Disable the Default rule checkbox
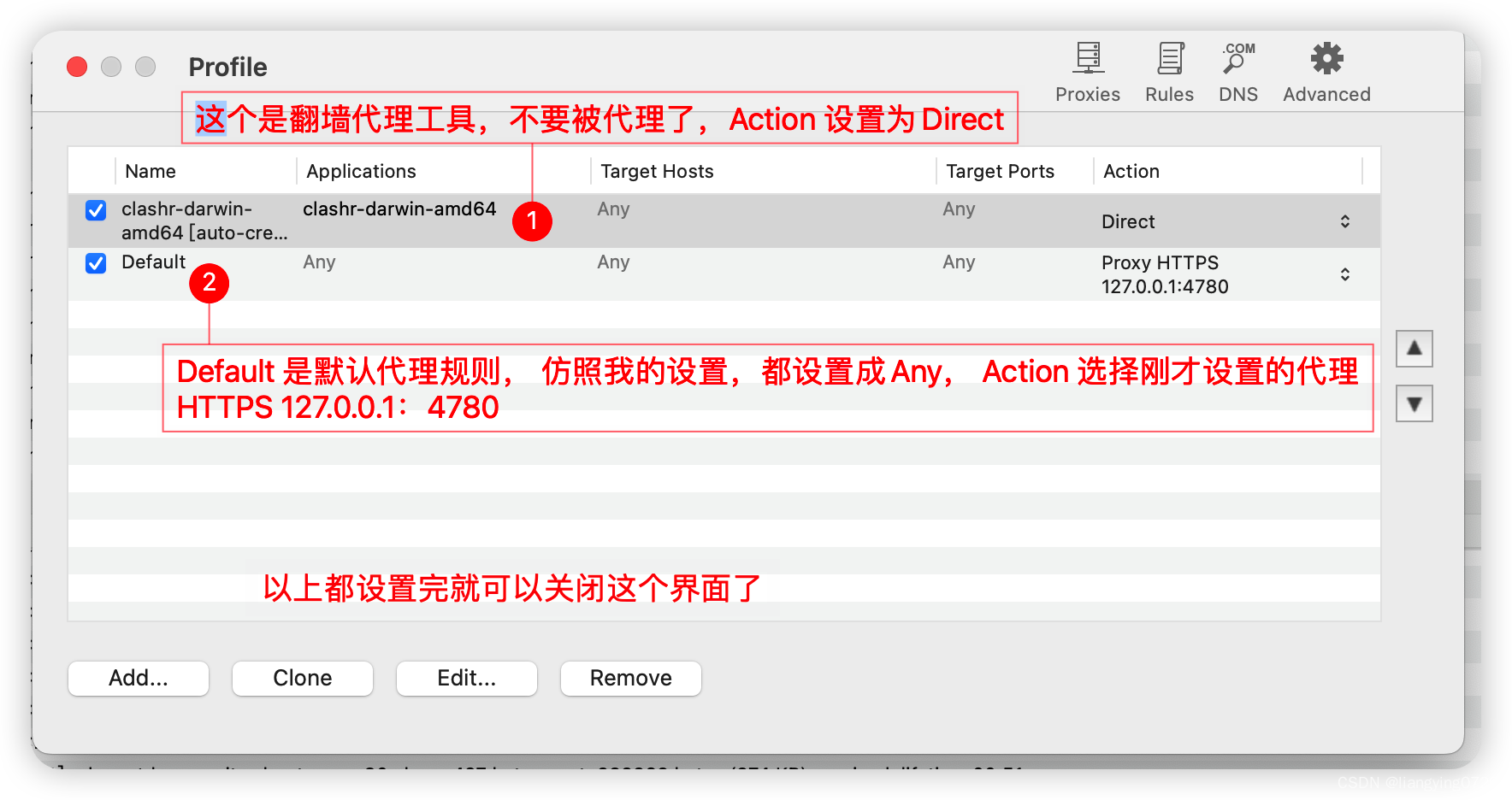1512x800 pixels. pyautogui.click(x=95, y=263)
